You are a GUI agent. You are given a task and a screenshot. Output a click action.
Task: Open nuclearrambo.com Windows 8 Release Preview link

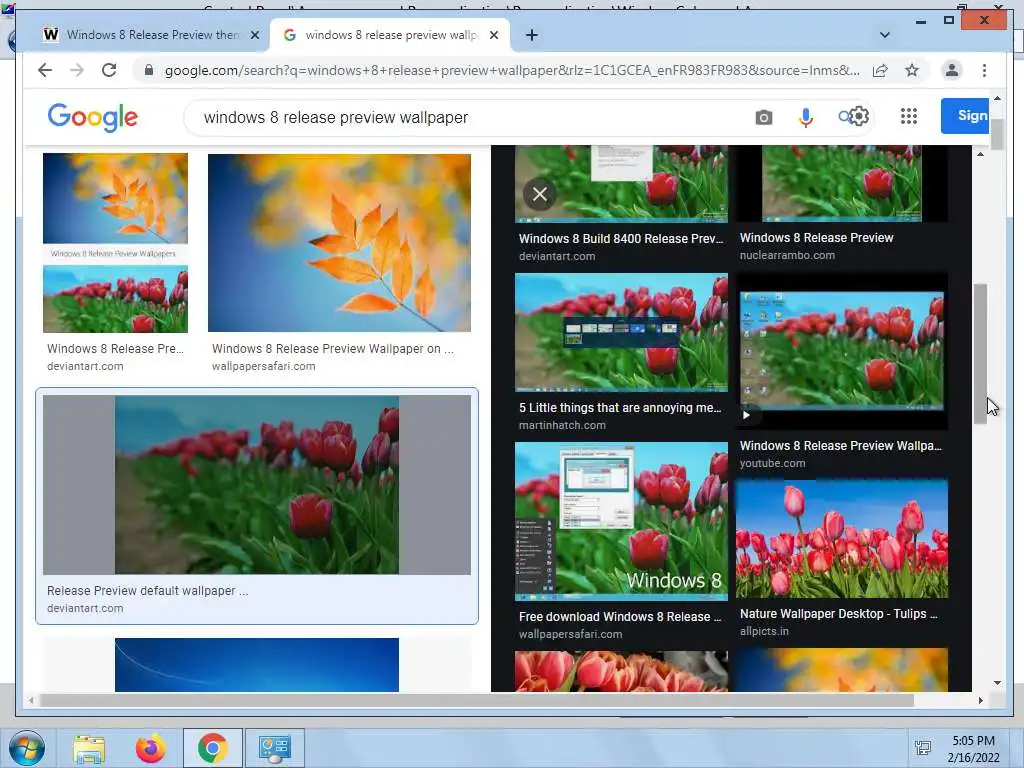click(x=816, y=238)
